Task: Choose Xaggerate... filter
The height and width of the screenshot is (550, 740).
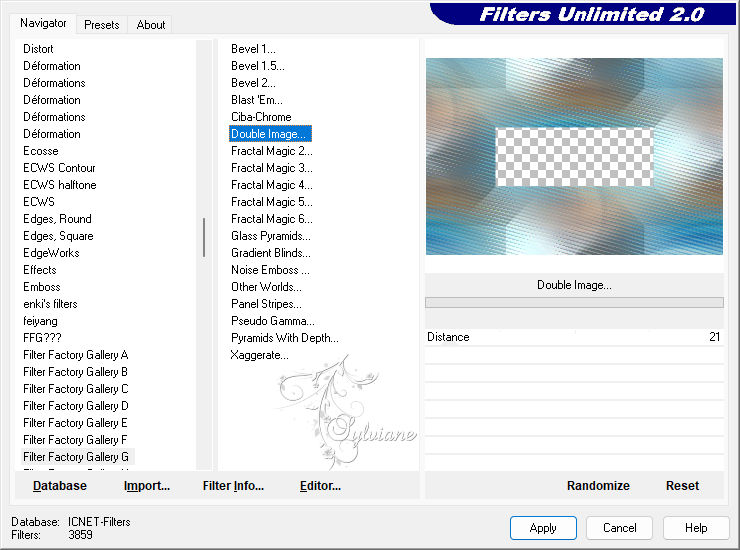Action: click(259, 355)
